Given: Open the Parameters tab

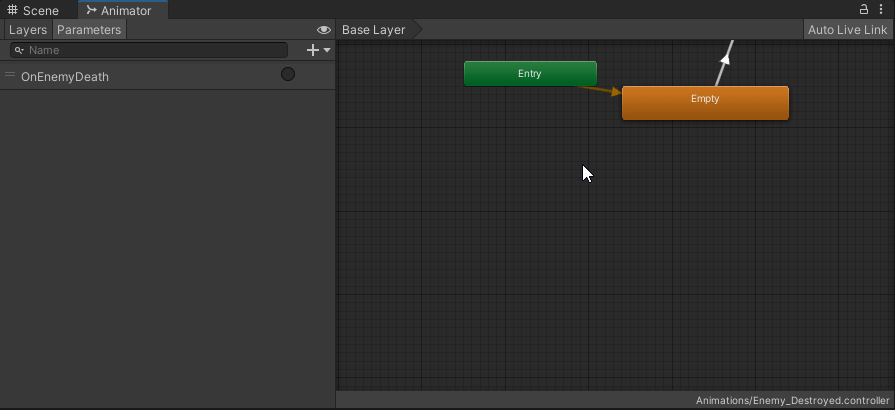Looking at the screenshot, I should click(x=89, y=30).
